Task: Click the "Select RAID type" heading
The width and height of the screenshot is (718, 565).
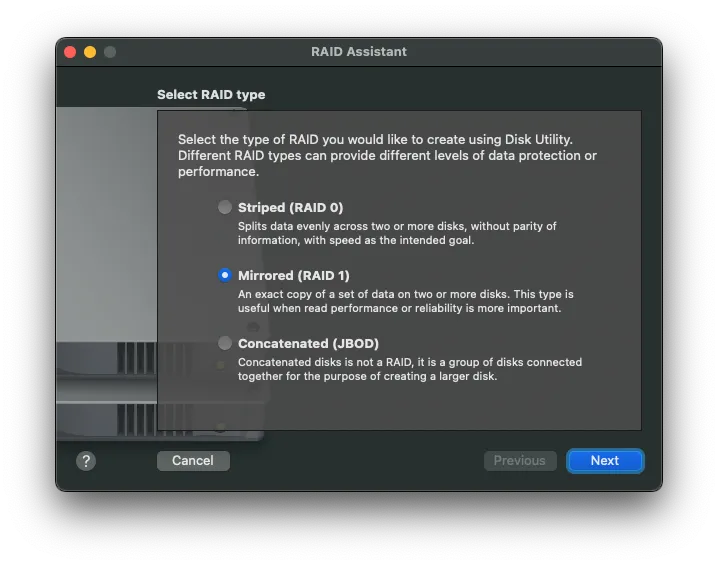Action: click(x=211, y=95)
